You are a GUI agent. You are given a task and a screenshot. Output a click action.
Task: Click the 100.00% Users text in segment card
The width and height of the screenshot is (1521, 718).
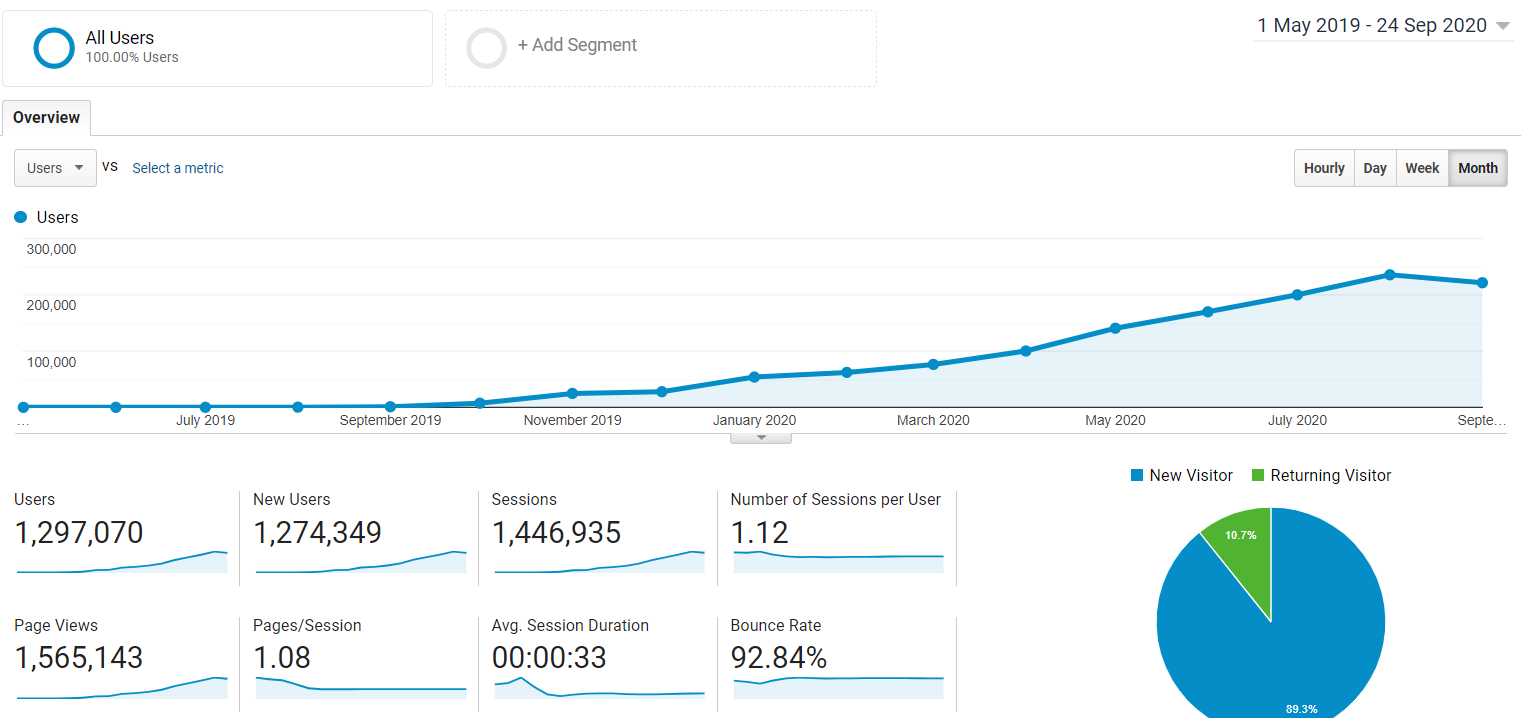tap(132, 58)
